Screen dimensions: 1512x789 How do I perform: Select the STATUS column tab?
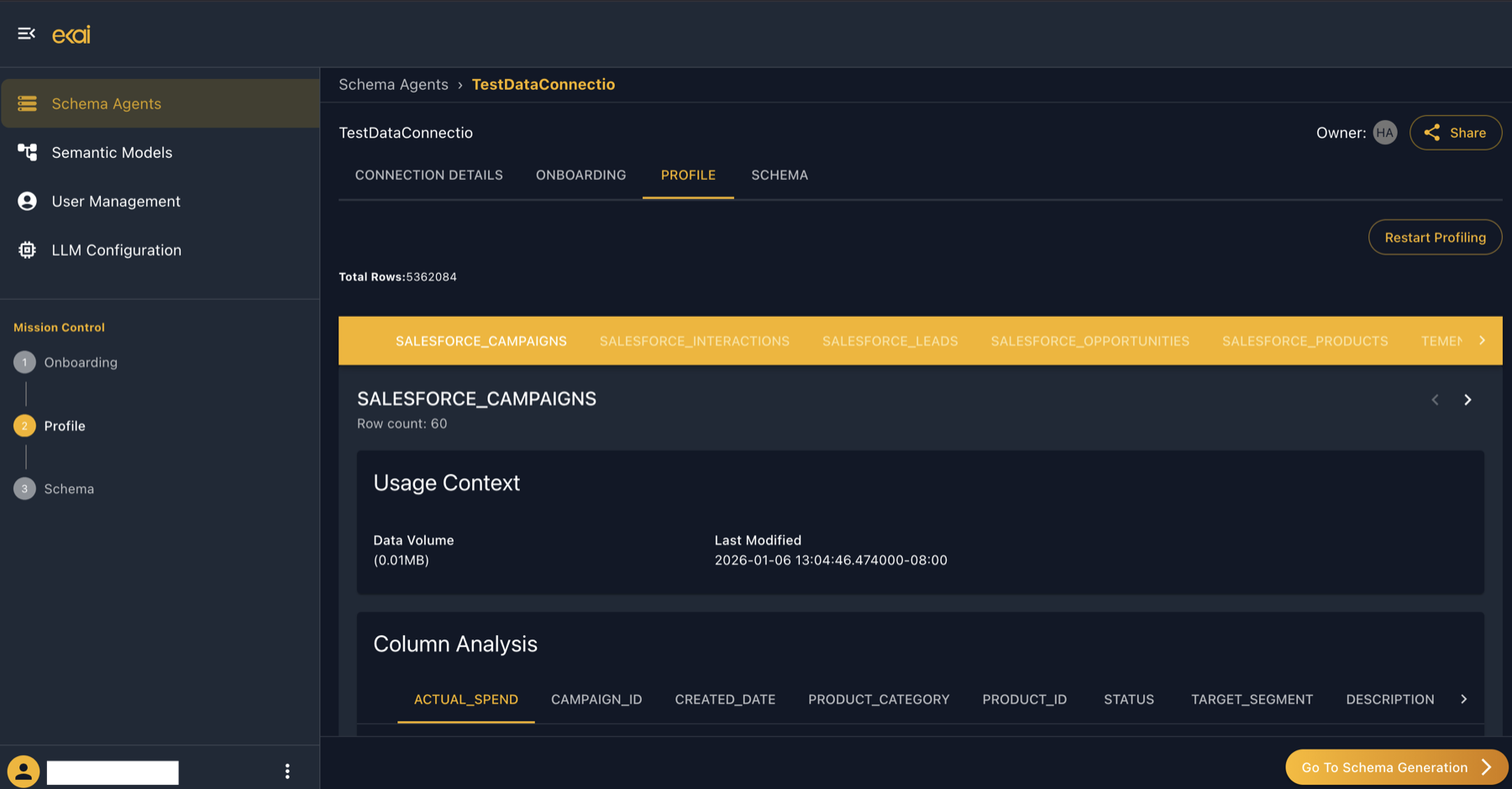click(x=1129, y=699)
